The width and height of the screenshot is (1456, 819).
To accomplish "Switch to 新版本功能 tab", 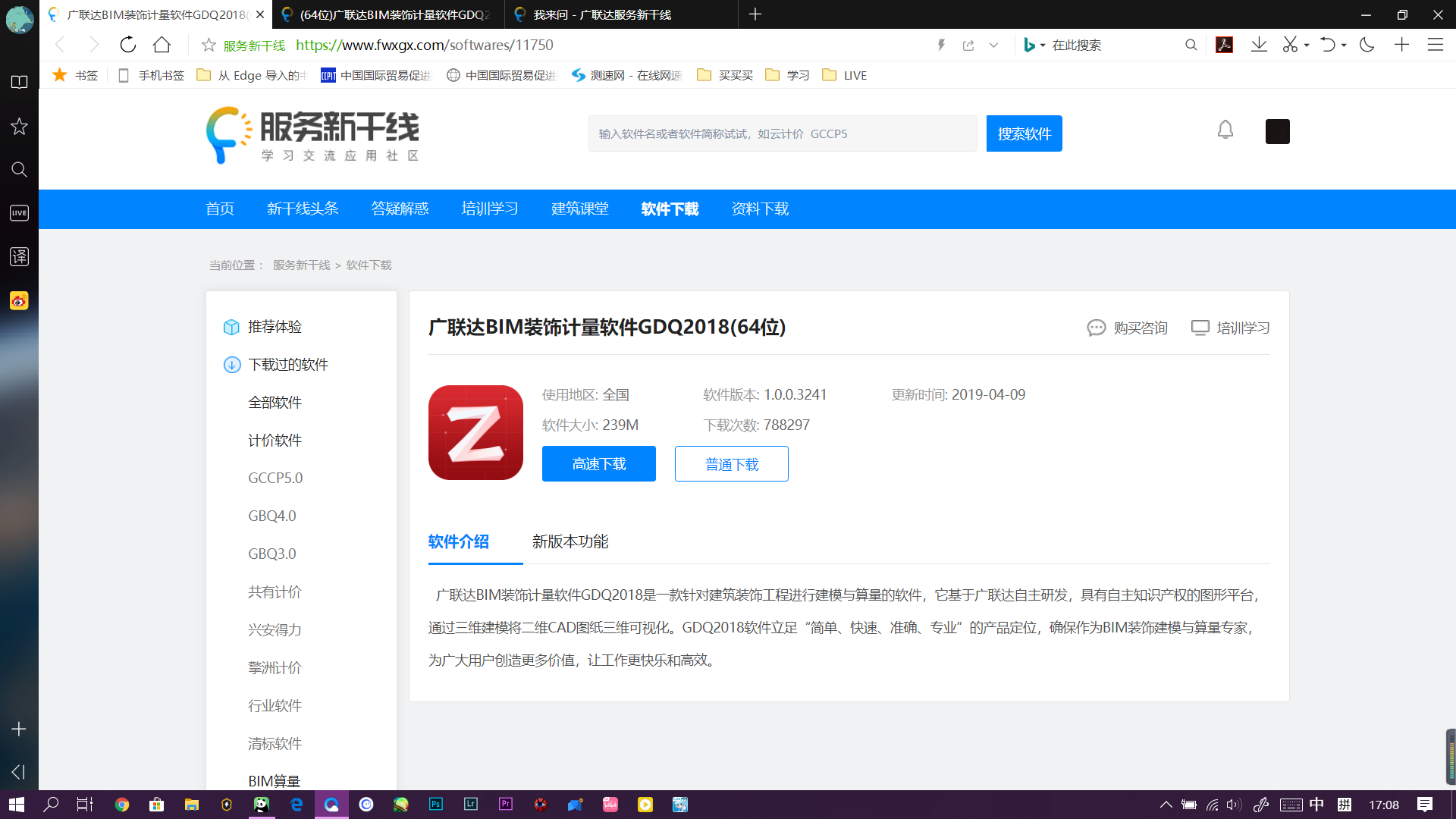I will click(570, 541).
